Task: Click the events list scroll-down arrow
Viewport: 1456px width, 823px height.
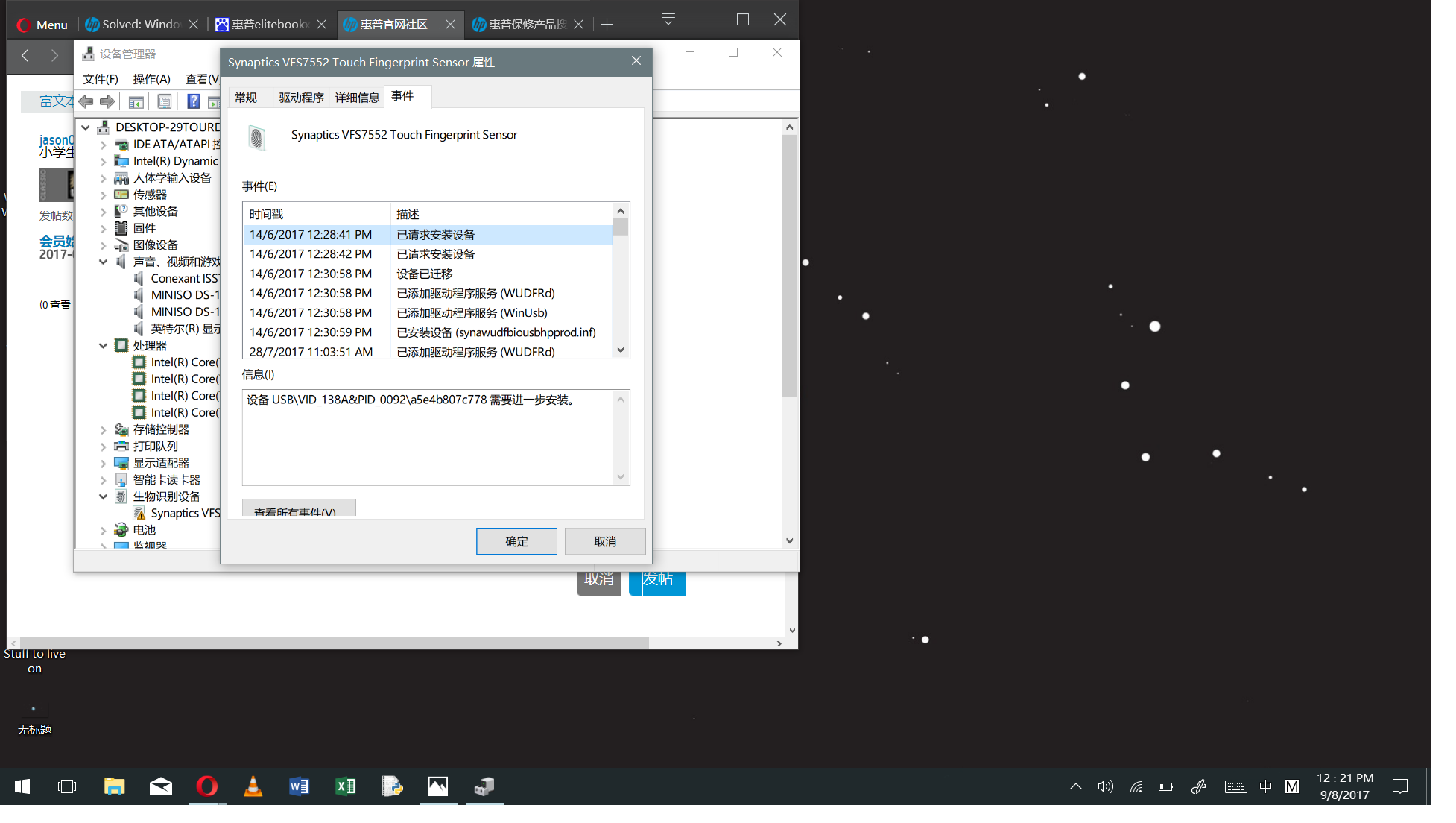Action: point(621,350)
